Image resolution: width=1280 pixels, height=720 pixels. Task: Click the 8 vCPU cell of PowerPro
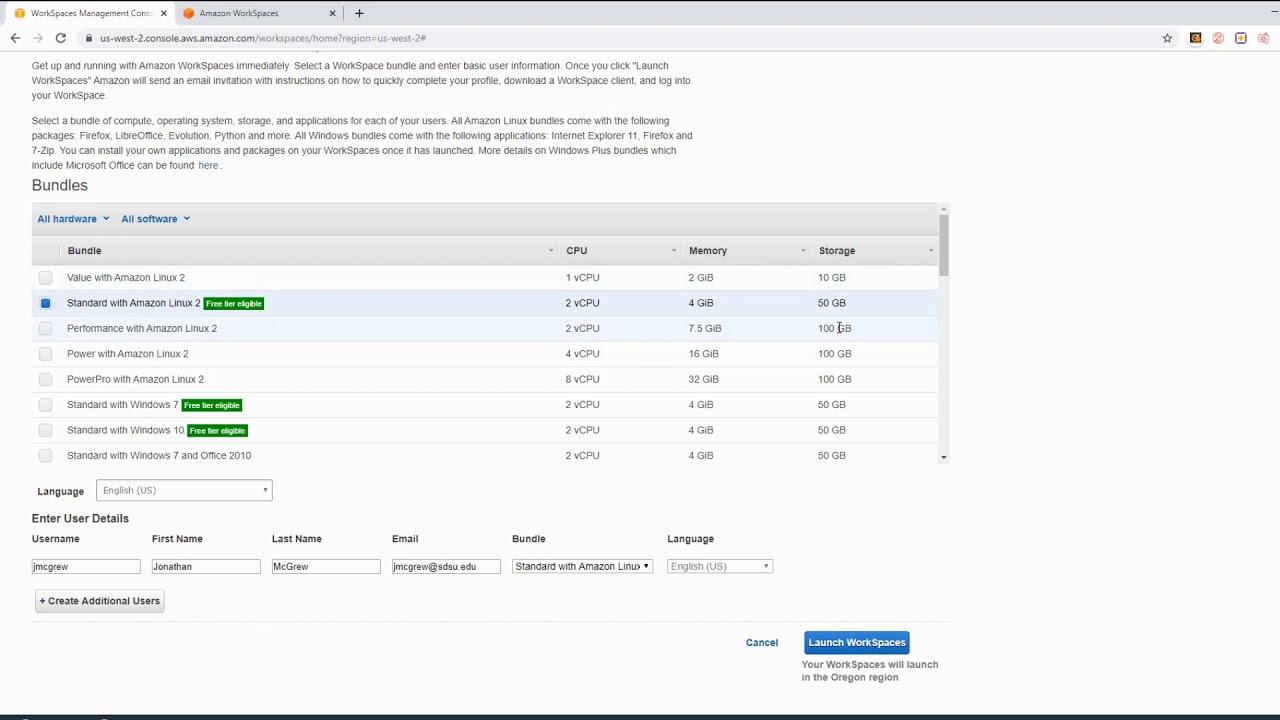(x=582, y=379)
